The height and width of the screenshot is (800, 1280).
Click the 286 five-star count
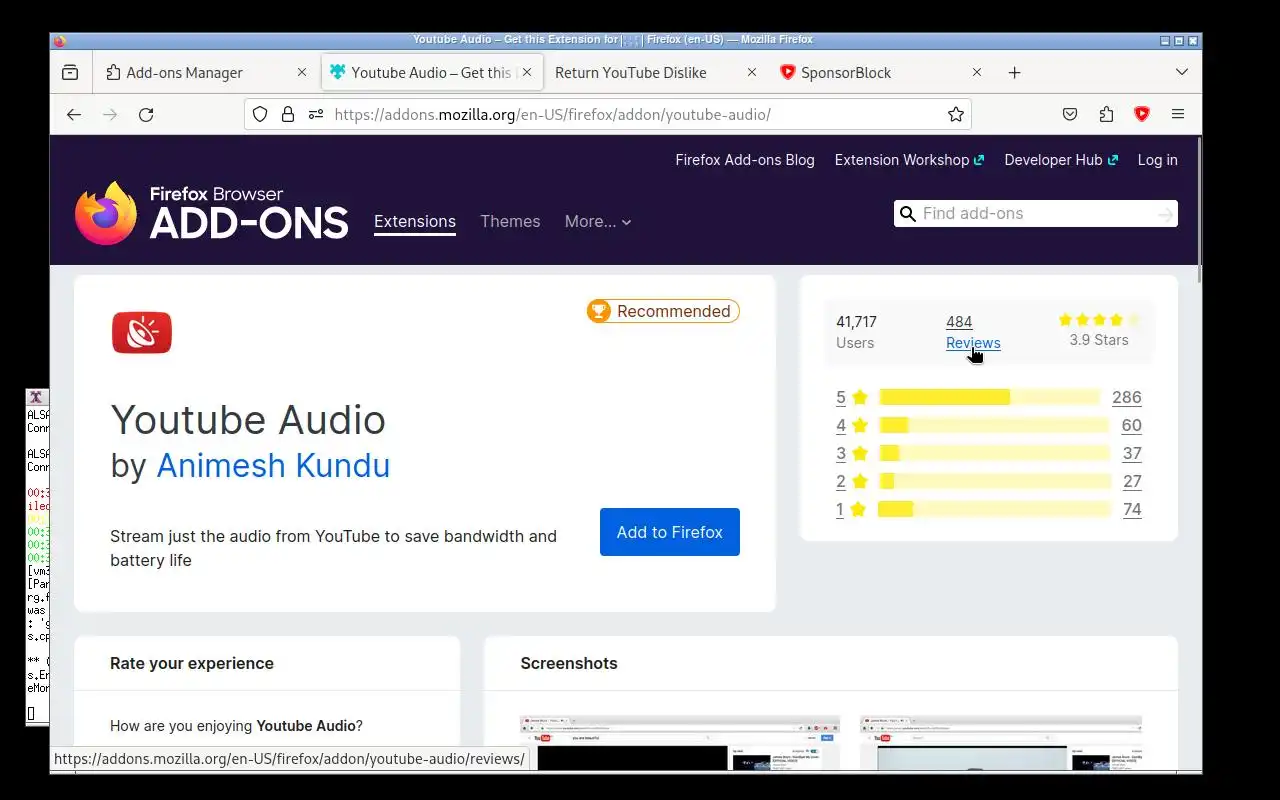click(x=1127, y=397)
